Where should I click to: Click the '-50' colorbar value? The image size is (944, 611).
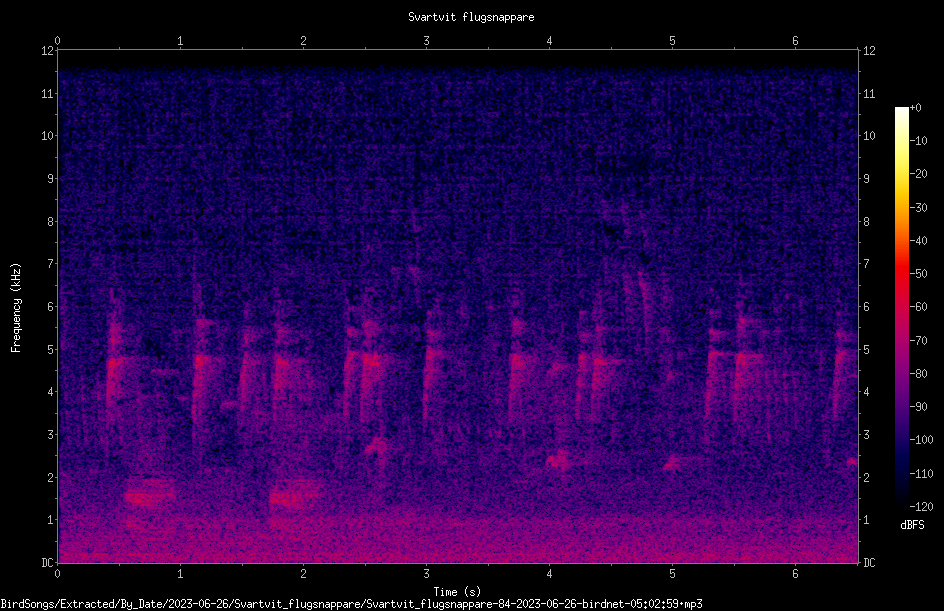[x=918, y=274]
